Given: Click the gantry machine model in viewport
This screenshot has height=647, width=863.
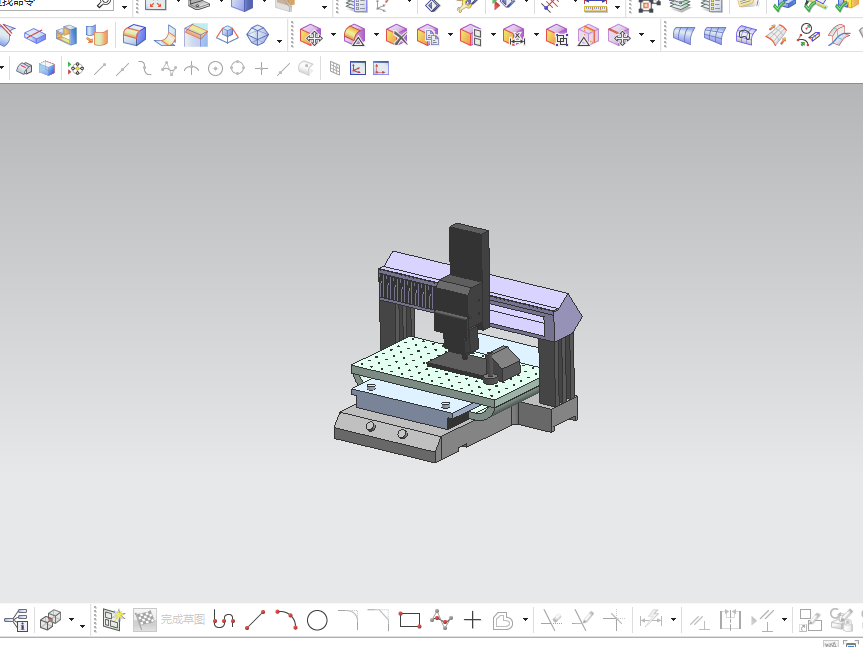Looking at the screenshot, I should 458,343.
